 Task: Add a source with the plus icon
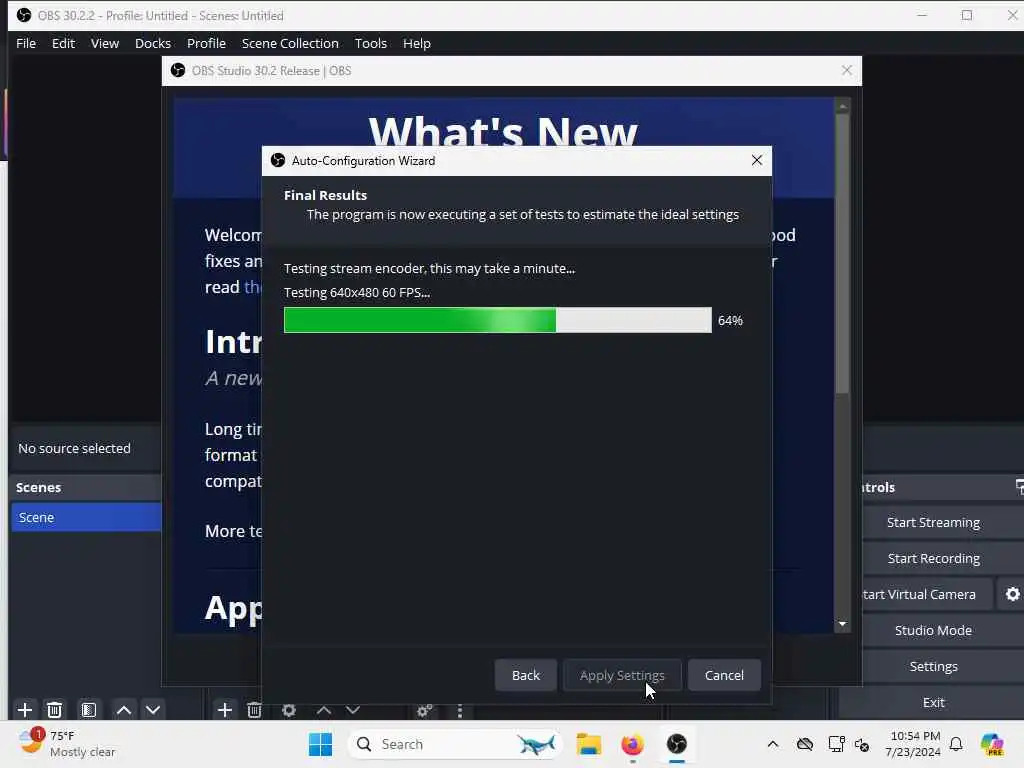(224, 710)
